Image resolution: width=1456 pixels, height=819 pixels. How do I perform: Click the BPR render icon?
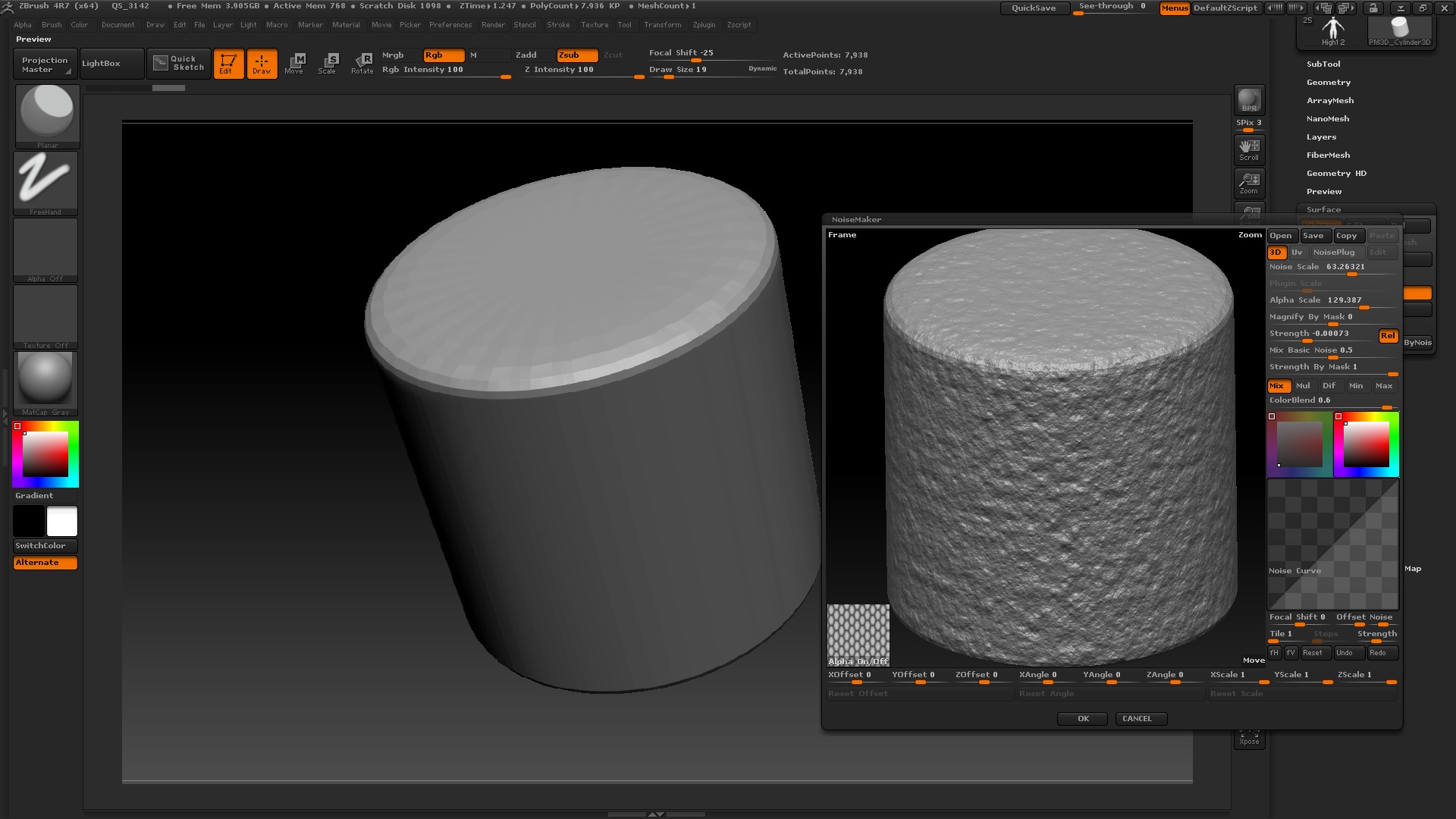pyautogui.click(x=1249, y=101)
